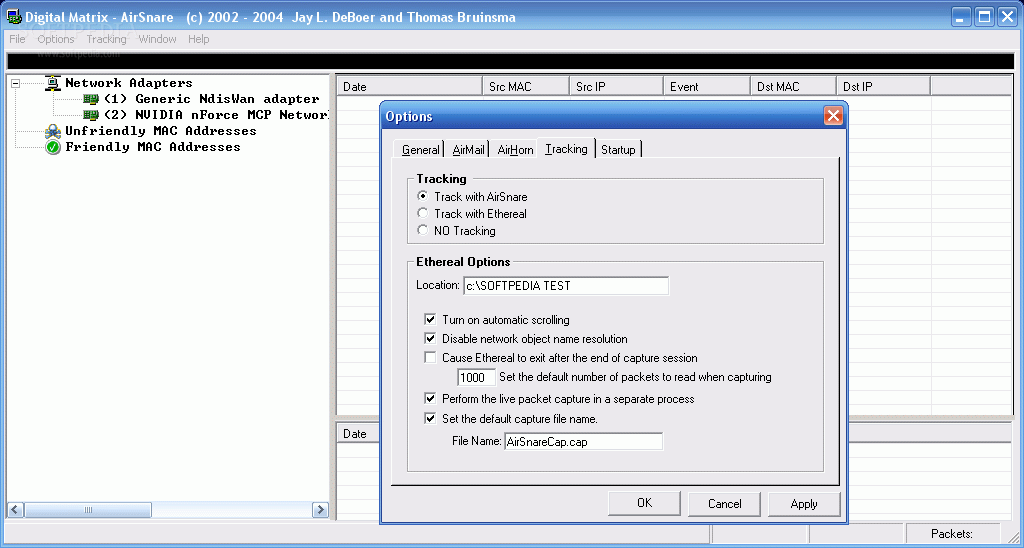This screenshot has width=1024, height=548.
Task: Select Friendly MAC Addresses tree item
Action: tap(153, 147)
